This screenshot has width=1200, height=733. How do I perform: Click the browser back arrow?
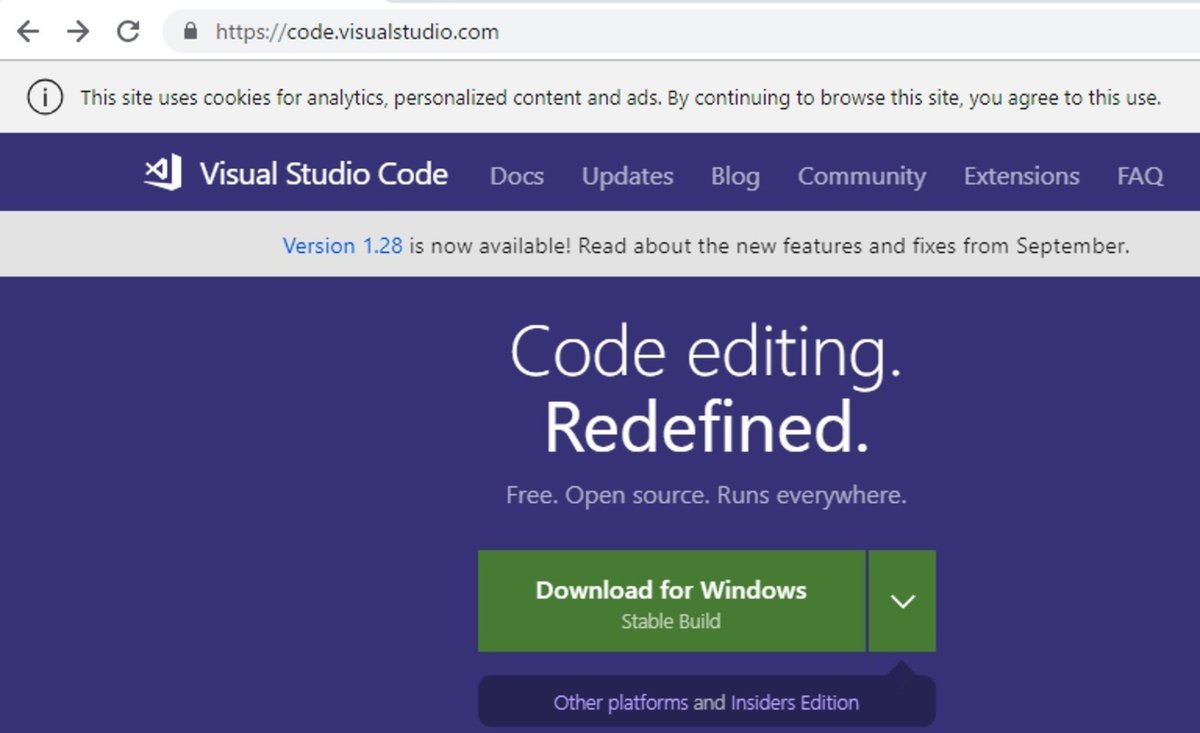coord(28,32)
